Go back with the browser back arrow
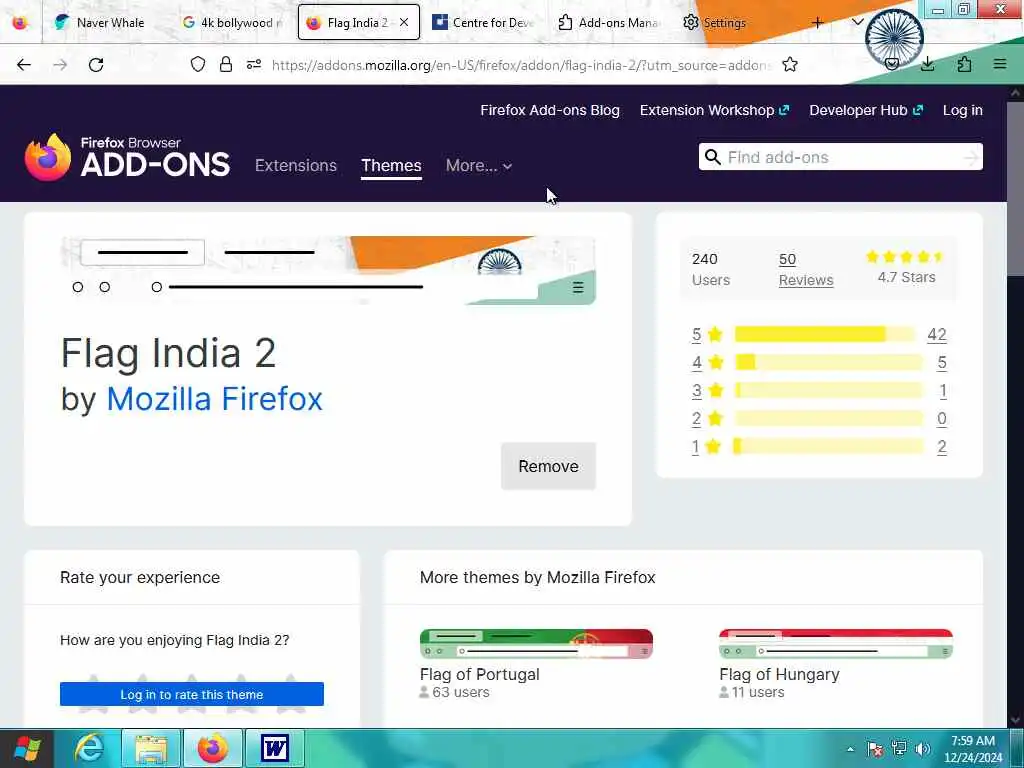1024x768 pixels. (24, 65)
